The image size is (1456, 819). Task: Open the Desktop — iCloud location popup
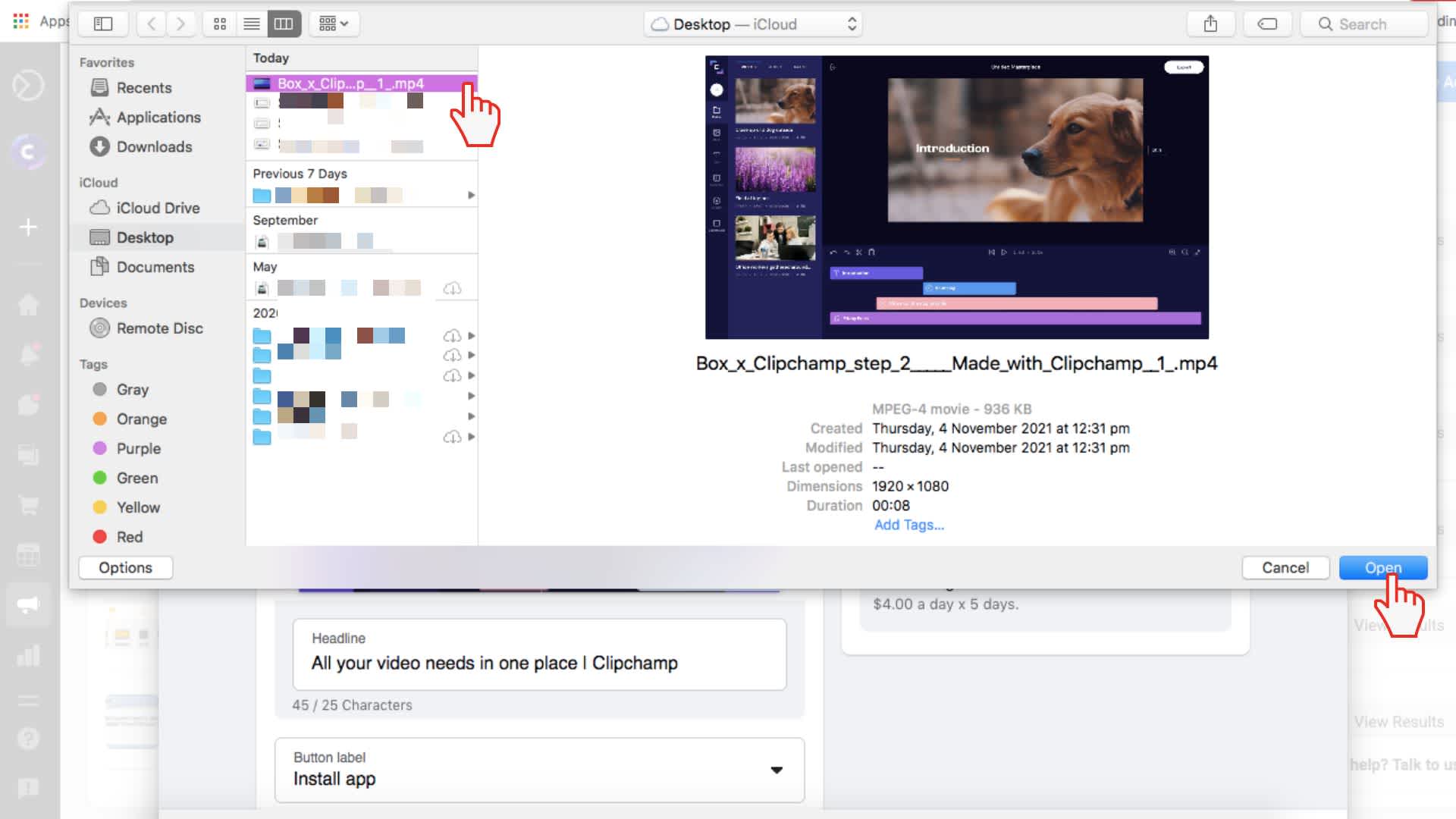753,24
